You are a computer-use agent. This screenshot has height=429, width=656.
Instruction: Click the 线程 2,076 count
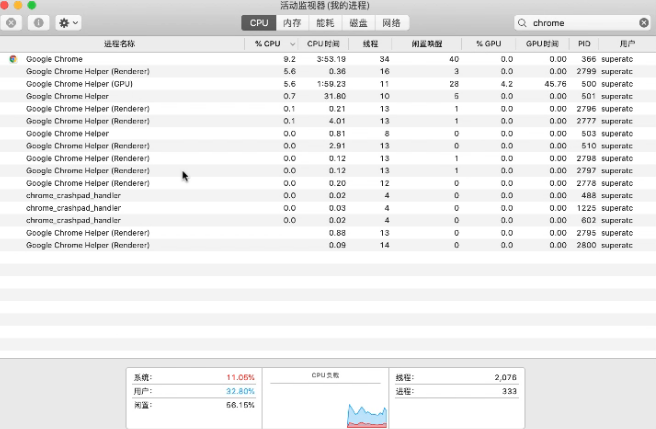coord(456,378)
